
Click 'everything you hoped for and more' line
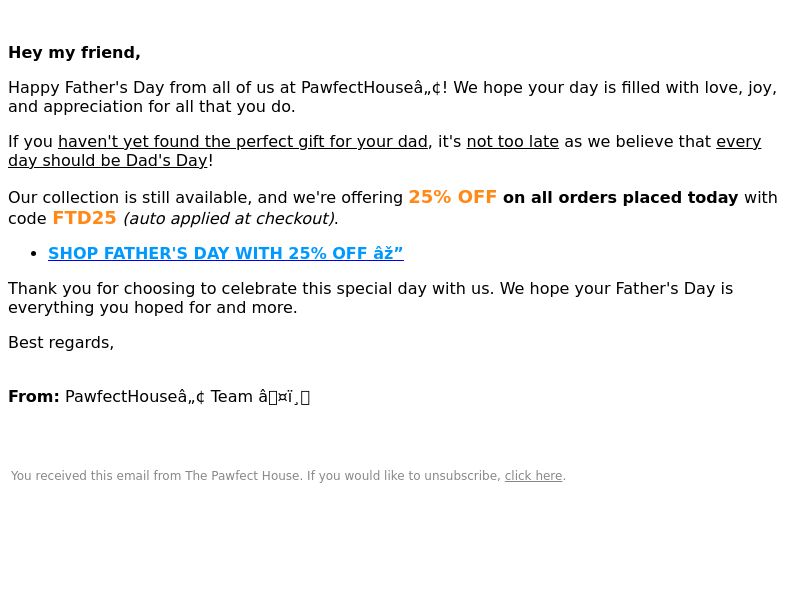(153, 308)
